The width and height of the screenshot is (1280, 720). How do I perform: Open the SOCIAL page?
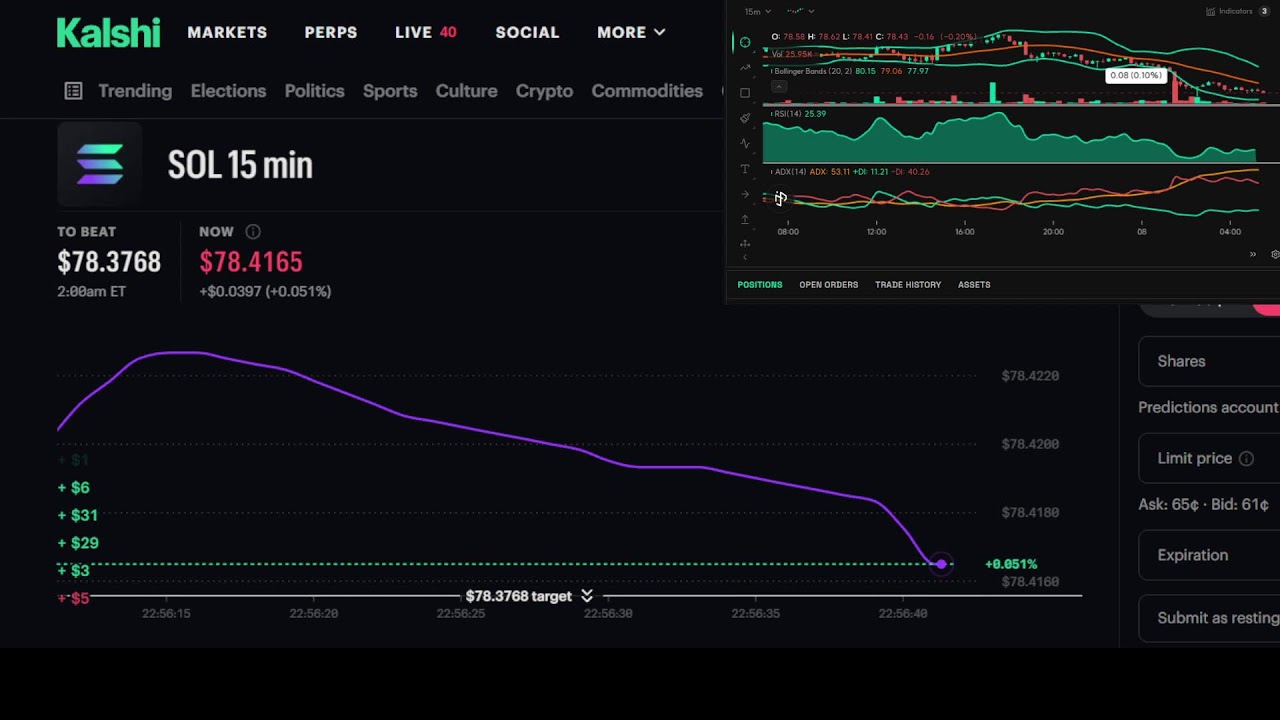[x=527, y=32]
